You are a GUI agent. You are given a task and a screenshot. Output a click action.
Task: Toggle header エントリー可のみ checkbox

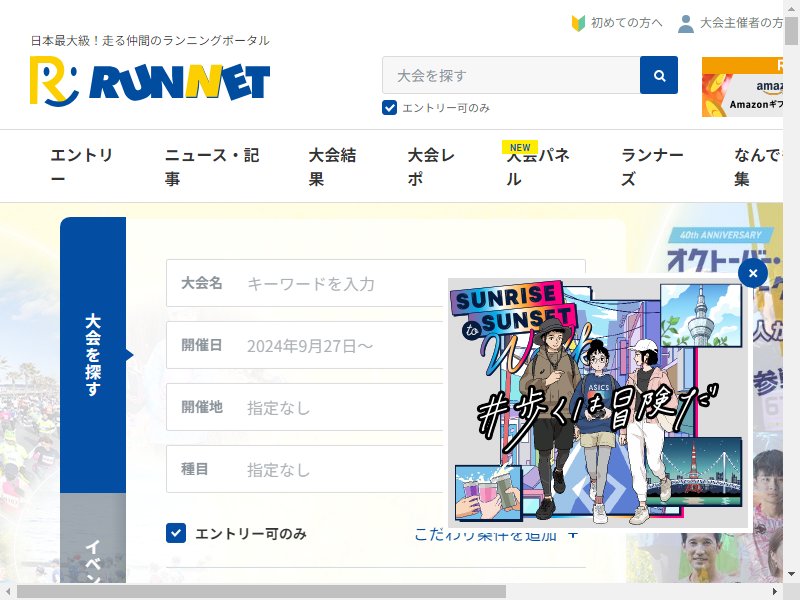click(x=389, y=108)
